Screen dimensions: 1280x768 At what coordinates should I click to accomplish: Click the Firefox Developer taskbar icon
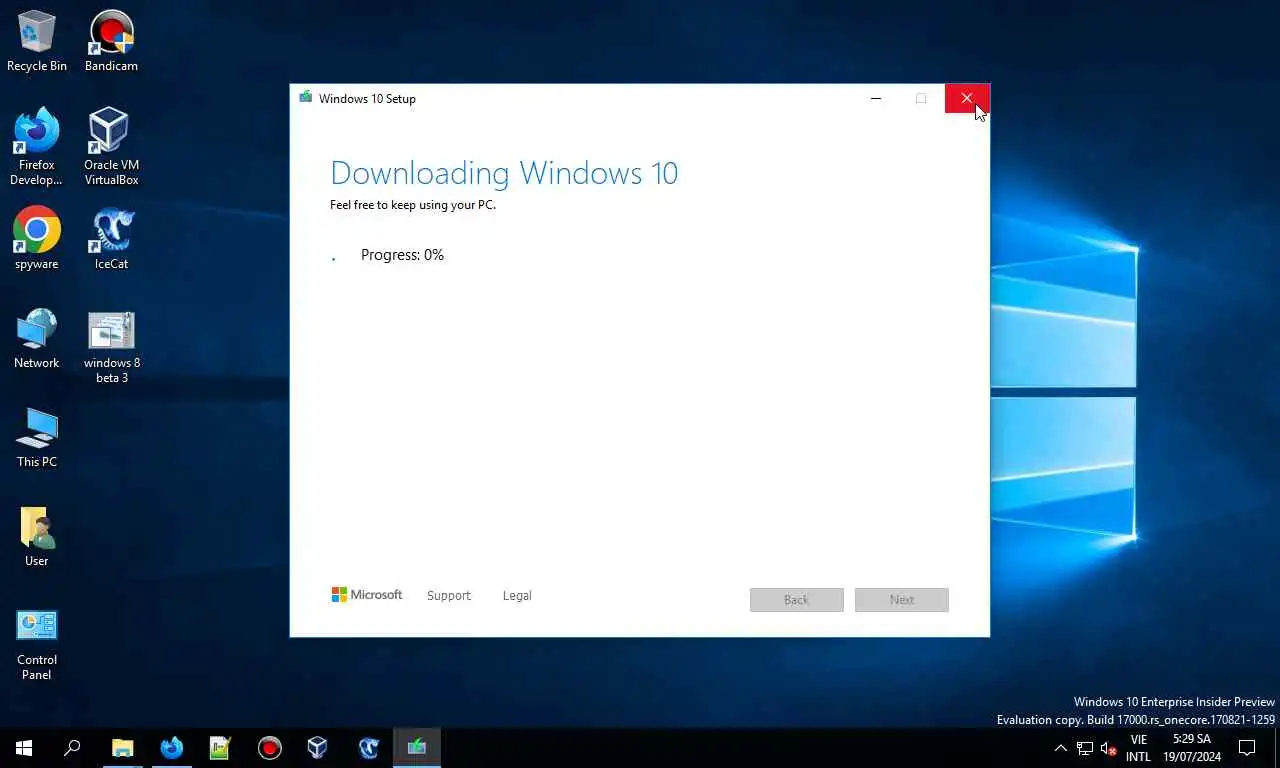tap(171, 747)
